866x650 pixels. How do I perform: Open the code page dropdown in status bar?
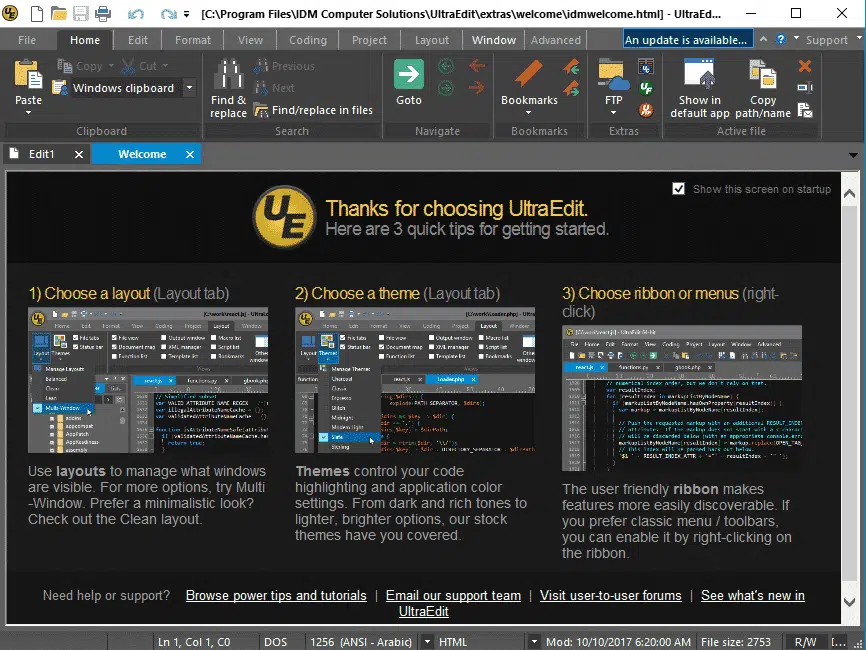point(427,642)
